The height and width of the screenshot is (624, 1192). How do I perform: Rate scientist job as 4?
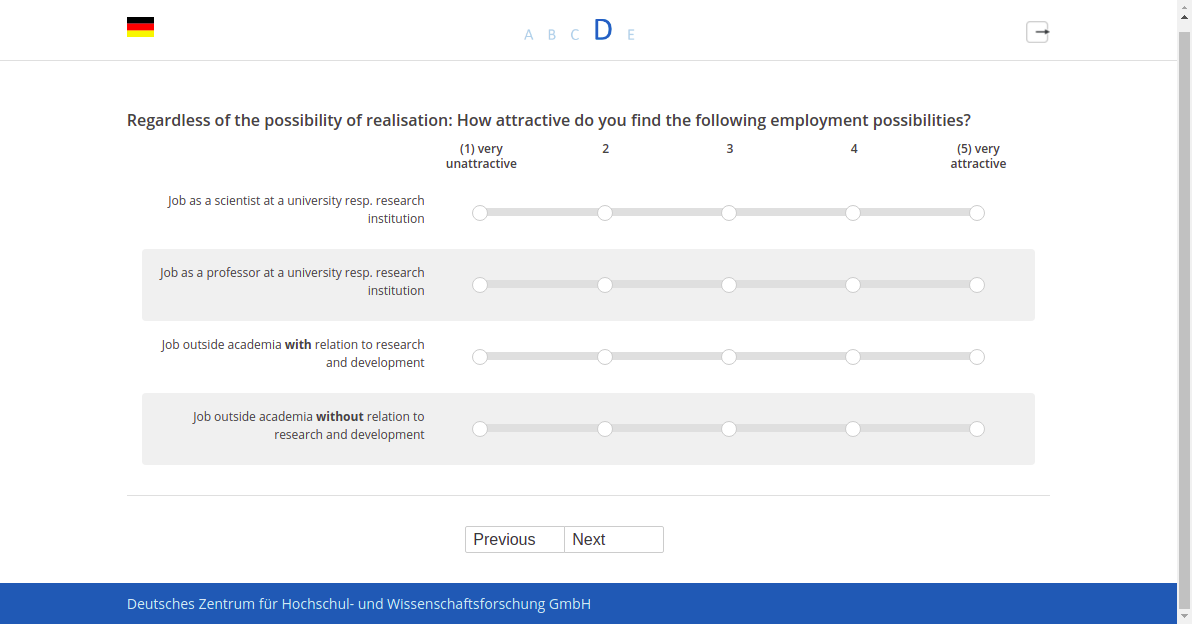(853, 213)
